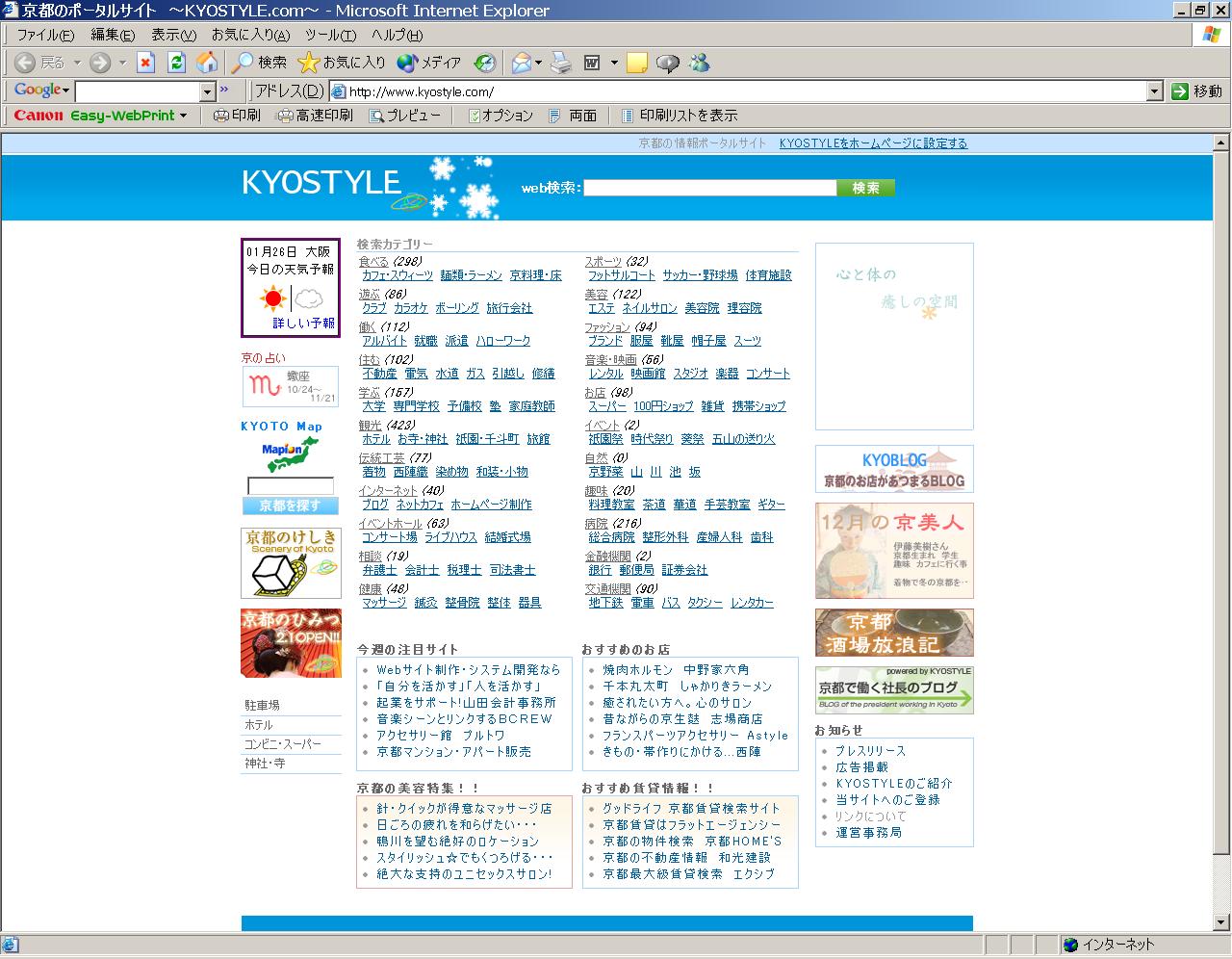Click the page scrollbar down arrow
The height and width of the screenshot is (959, 1232).
(1222, 922)
